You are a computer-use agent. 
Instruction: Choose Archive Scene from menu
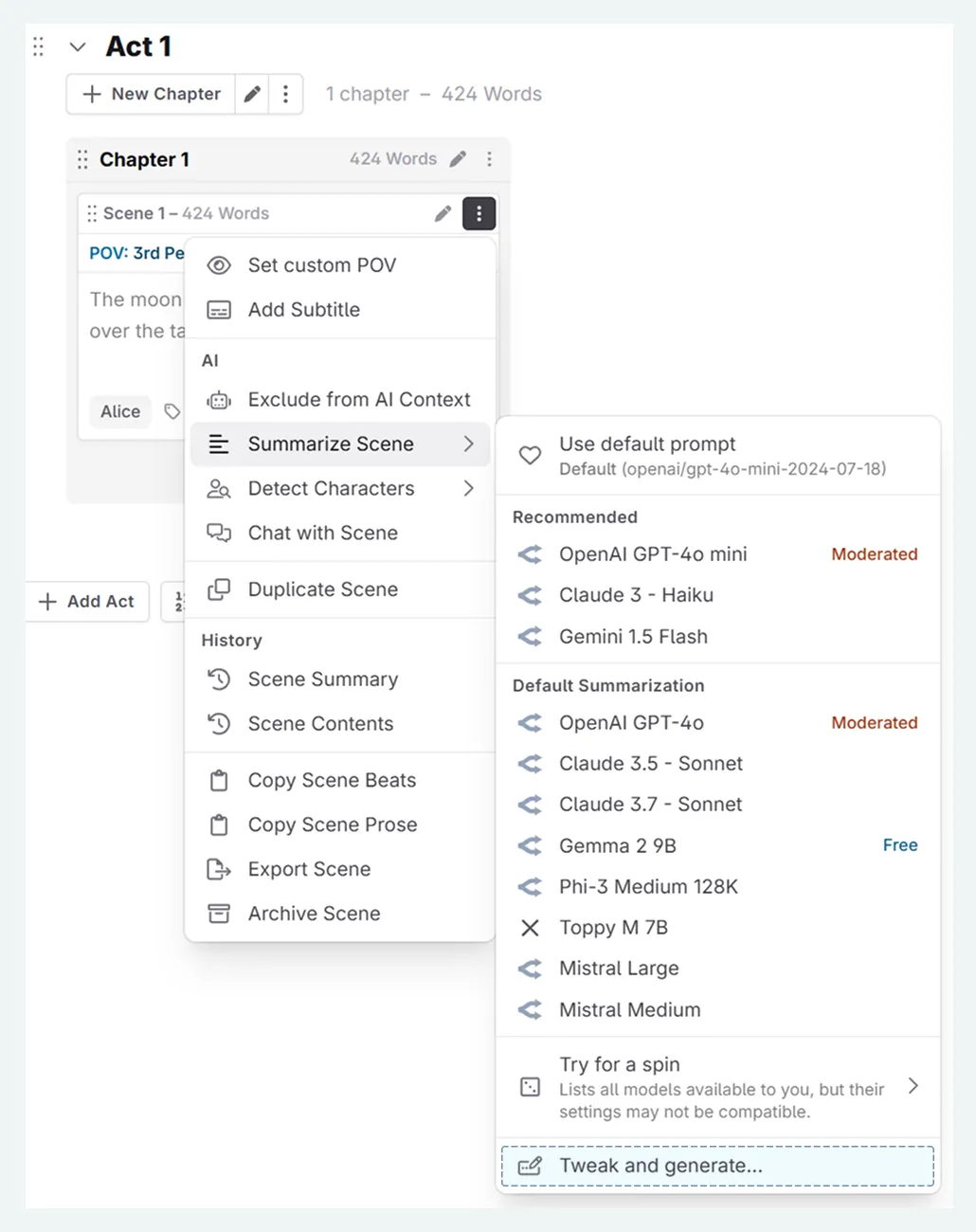tap(314, 914)
